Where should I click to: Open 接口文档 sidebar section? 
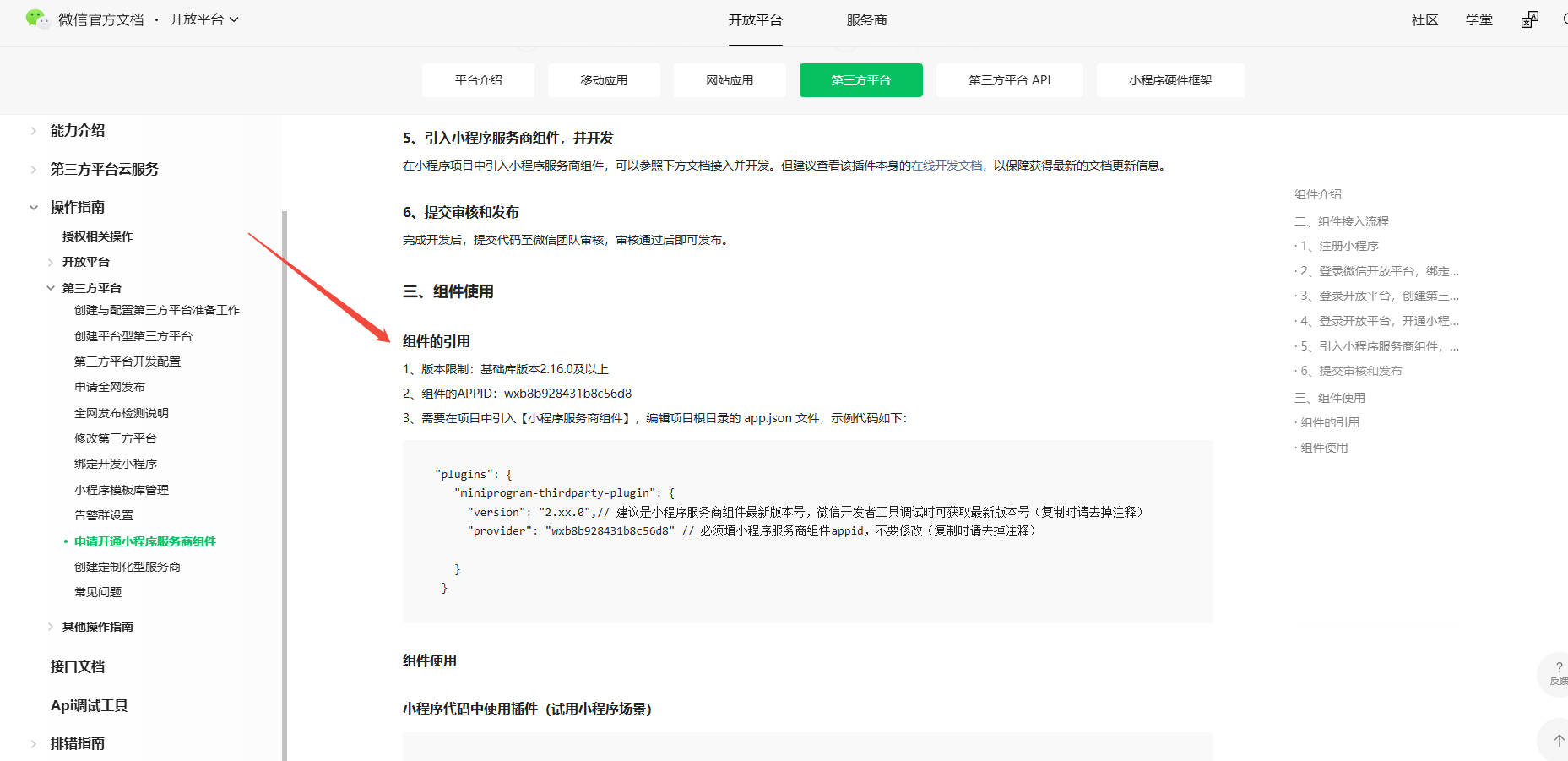pos(78,667)
